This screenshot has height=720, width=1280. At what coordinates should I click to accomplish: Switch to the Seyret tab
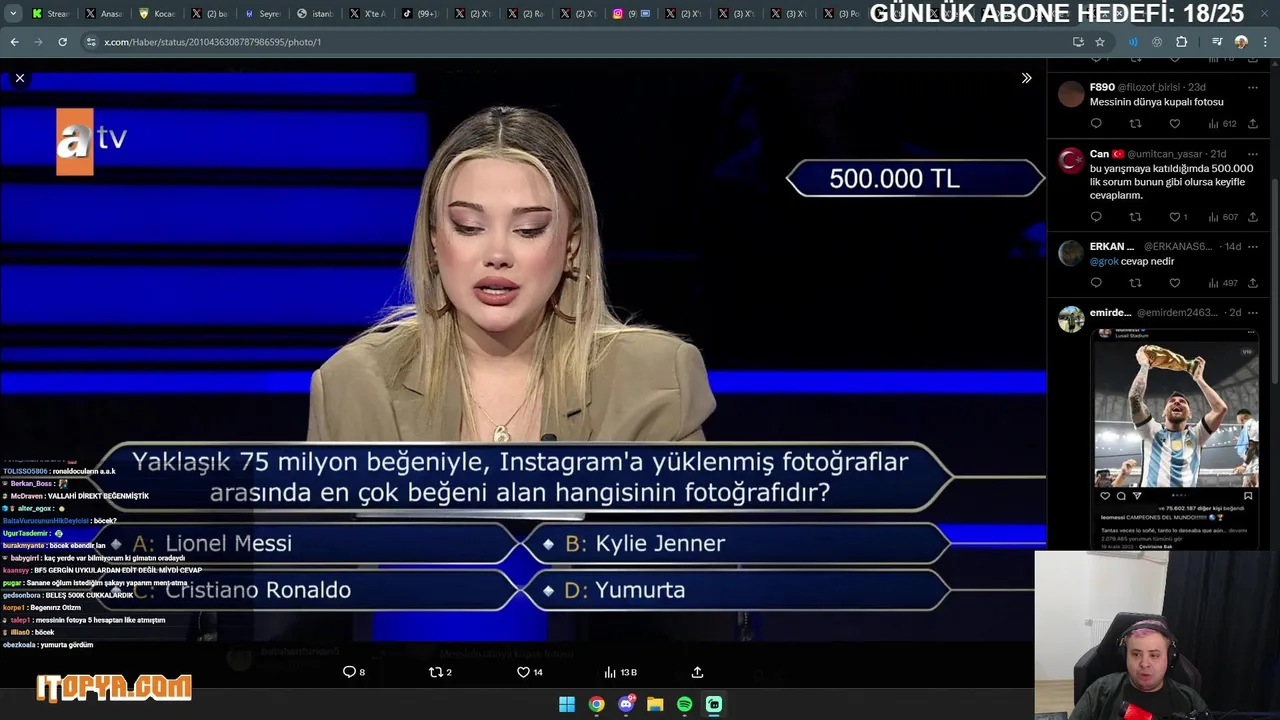coord(263,14)
